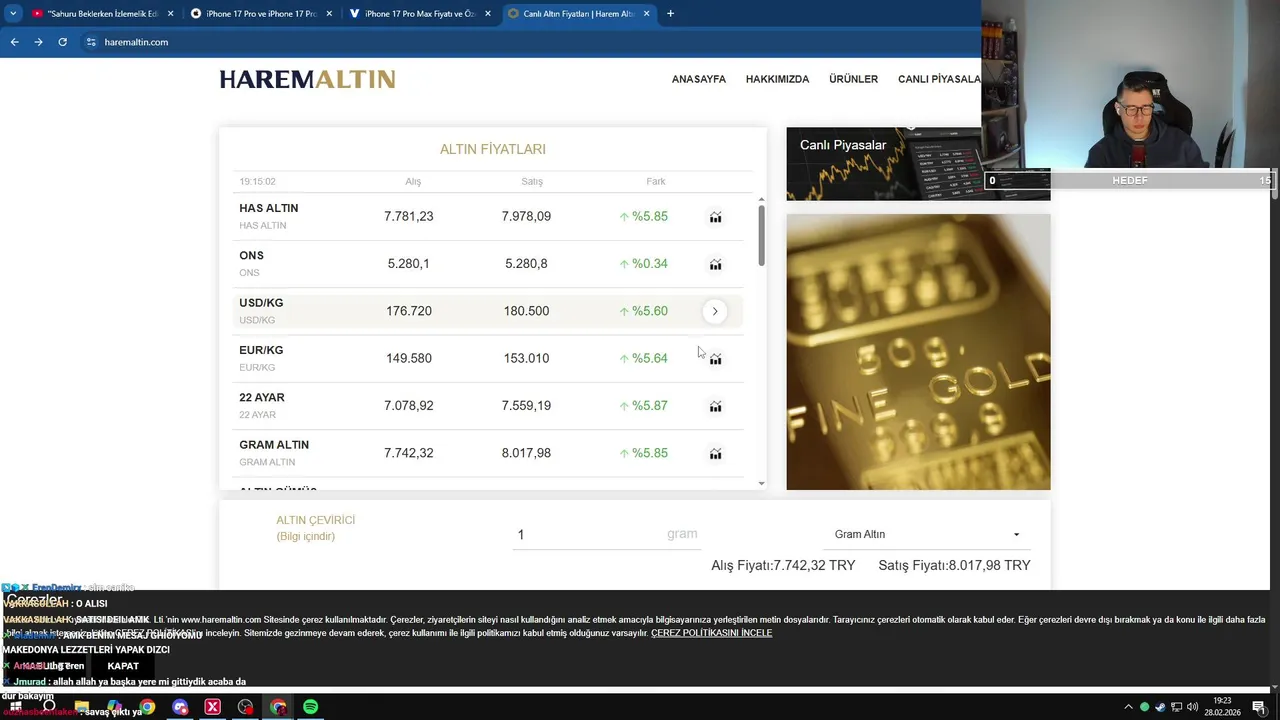The width and height of the screenshot is (1280, 720).
Task: Open the tab search dropdown arrow
Action: click(x=13, y=14)
